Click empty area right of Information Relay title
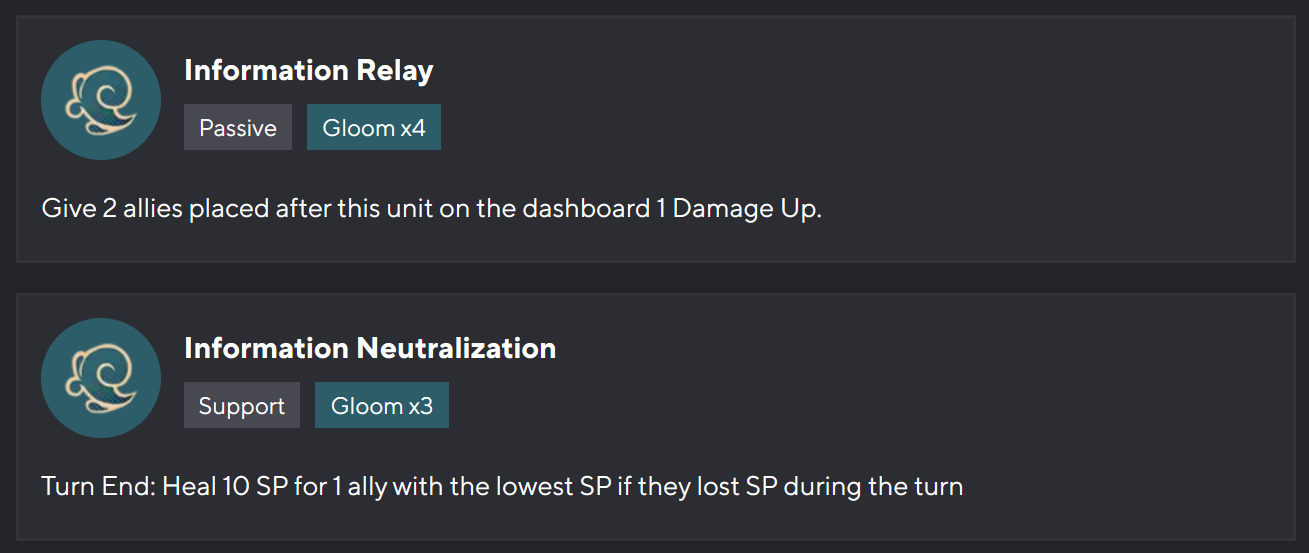 [800, 71]
